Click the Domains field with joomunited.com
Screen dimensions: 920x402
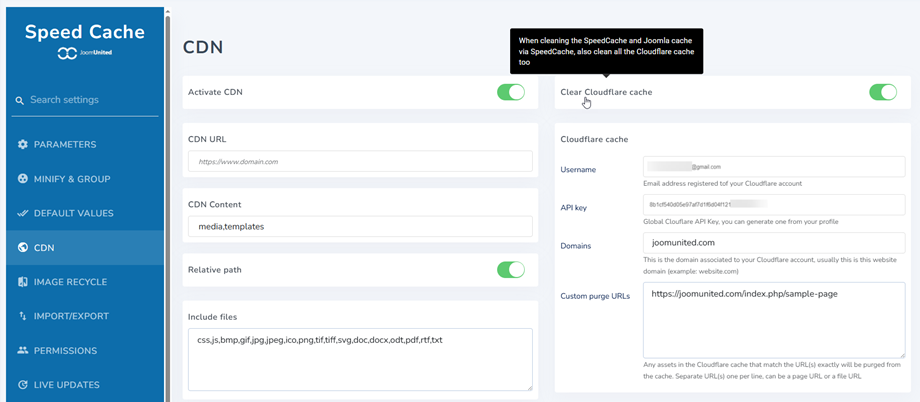(x=773, y=243)
